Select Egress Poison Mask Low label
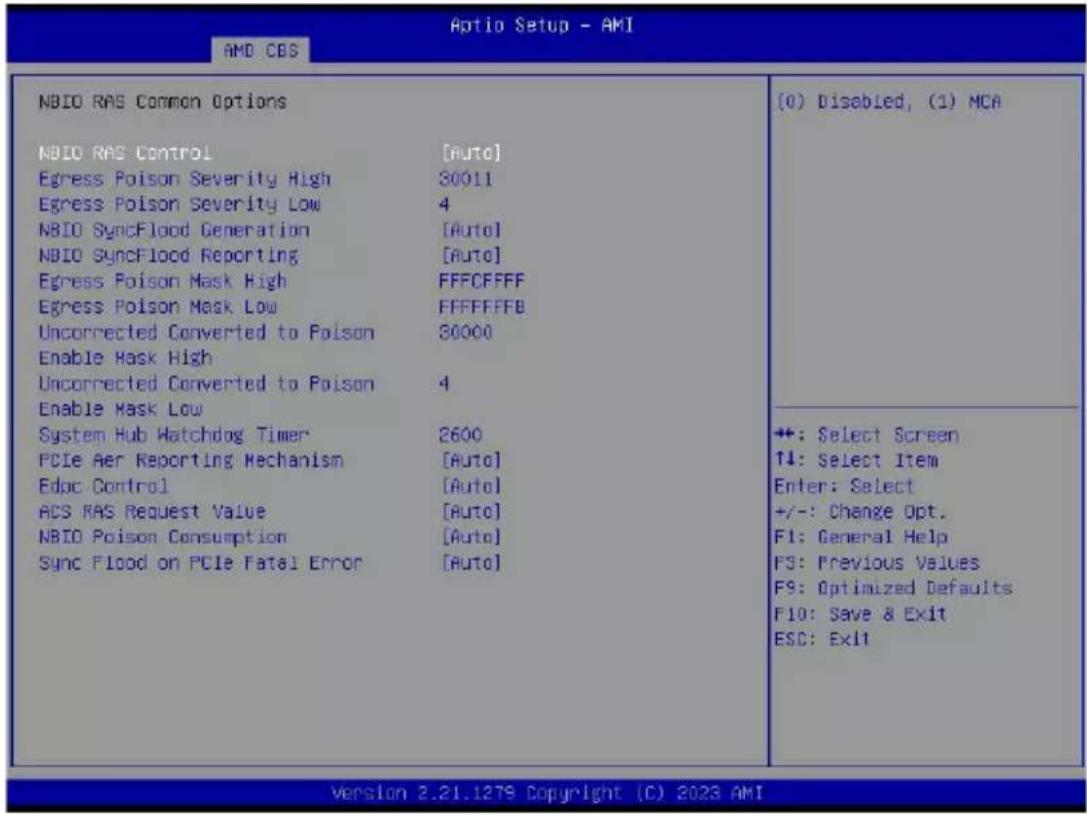 click(x=157, y=306)
